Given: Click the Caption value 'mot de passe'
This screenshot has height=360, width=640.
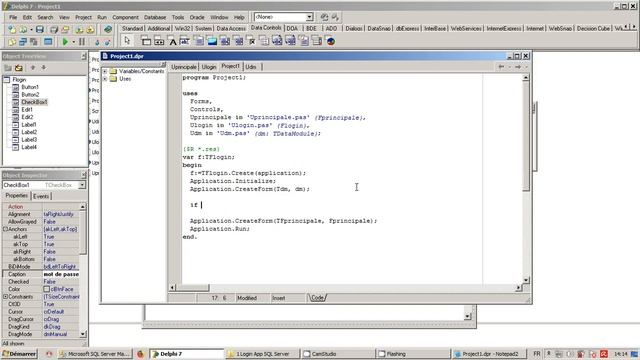Looking at the screenshot, I should [61, 274].
